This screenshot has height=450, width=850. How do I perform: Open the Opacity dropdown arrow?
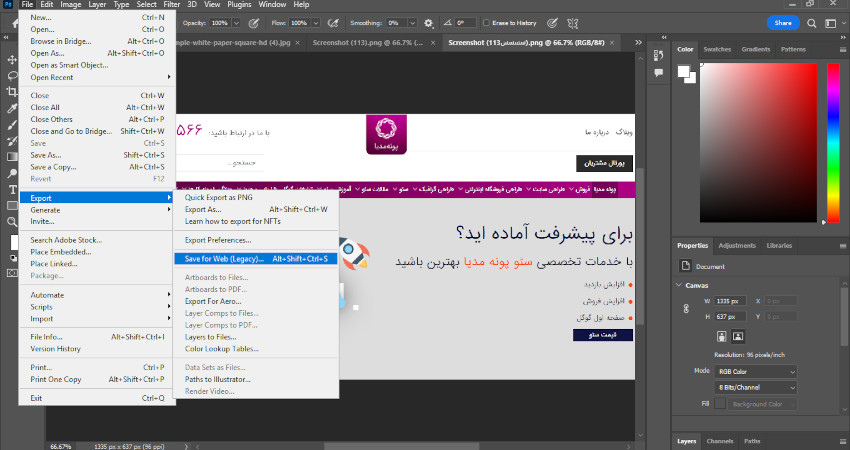click(x=236, y=23)
